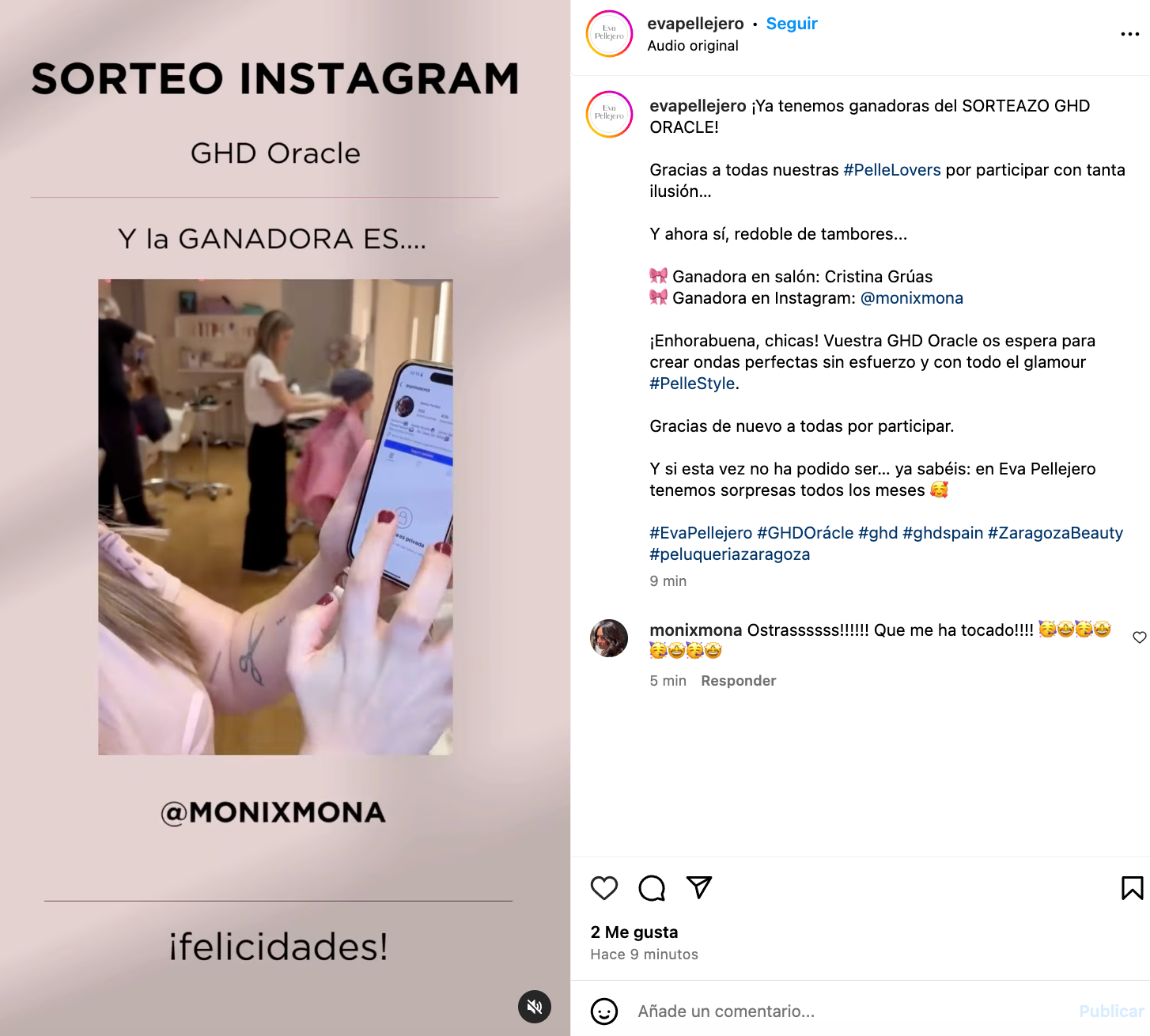
Task: Open the #peluqueriazaragoza hashtag
Action: [x=730, y=554]
